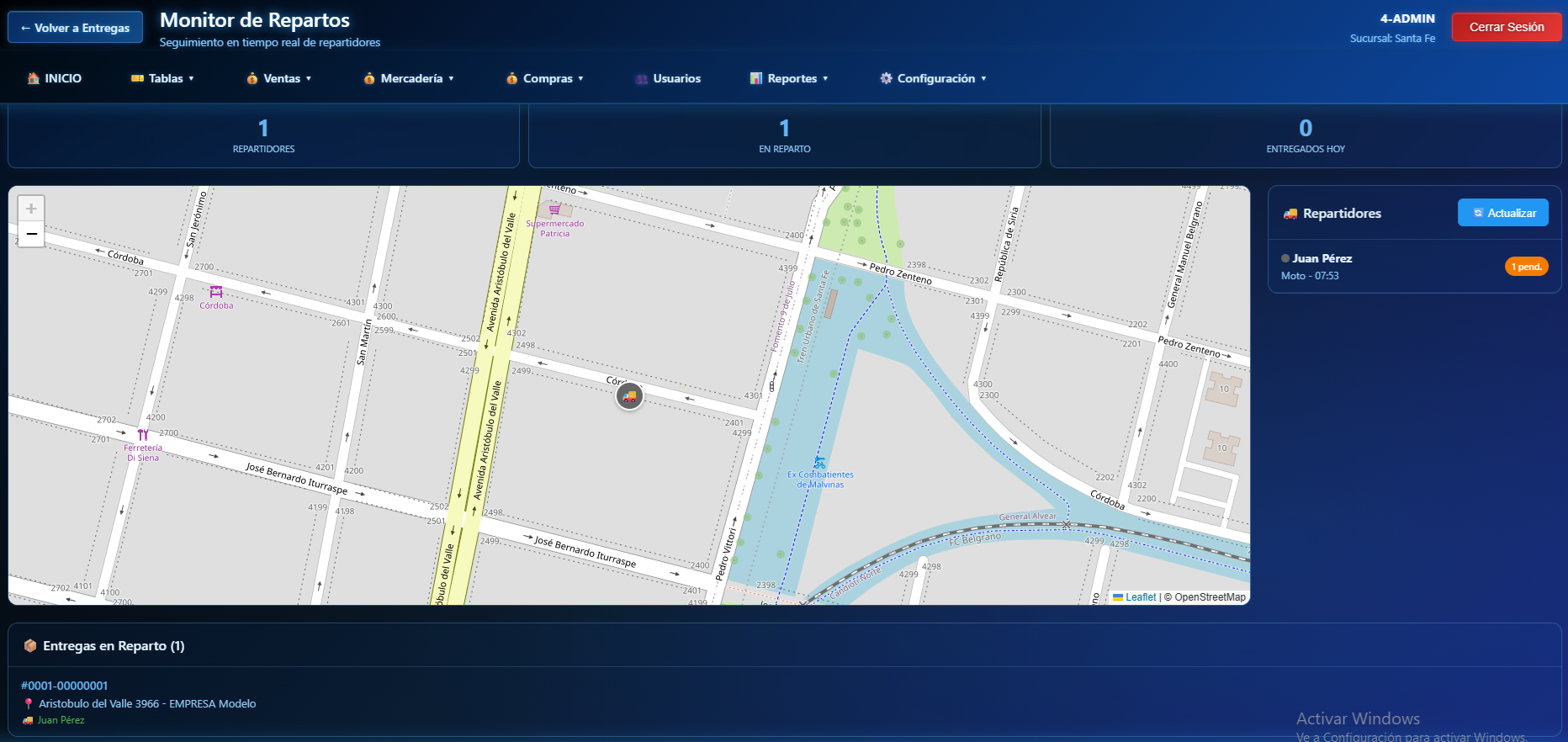Click Volver a Entregas button
This screenshot has height=742, width=1568.
pyautogui.click(x=76, y=28)
